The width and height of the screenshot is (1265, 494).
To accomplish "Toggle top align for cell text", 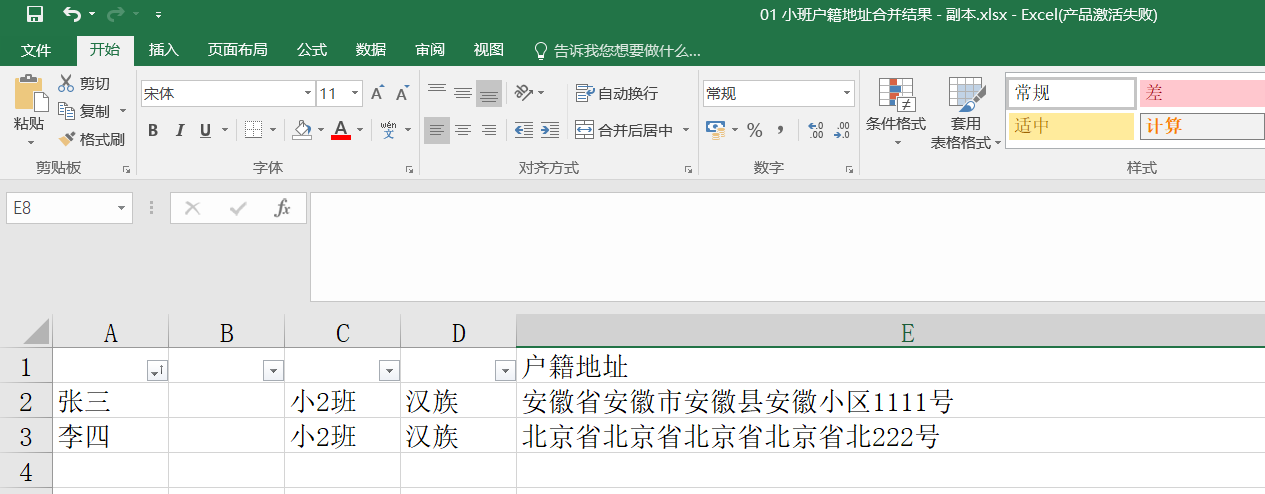I will (x=437, y=93).
